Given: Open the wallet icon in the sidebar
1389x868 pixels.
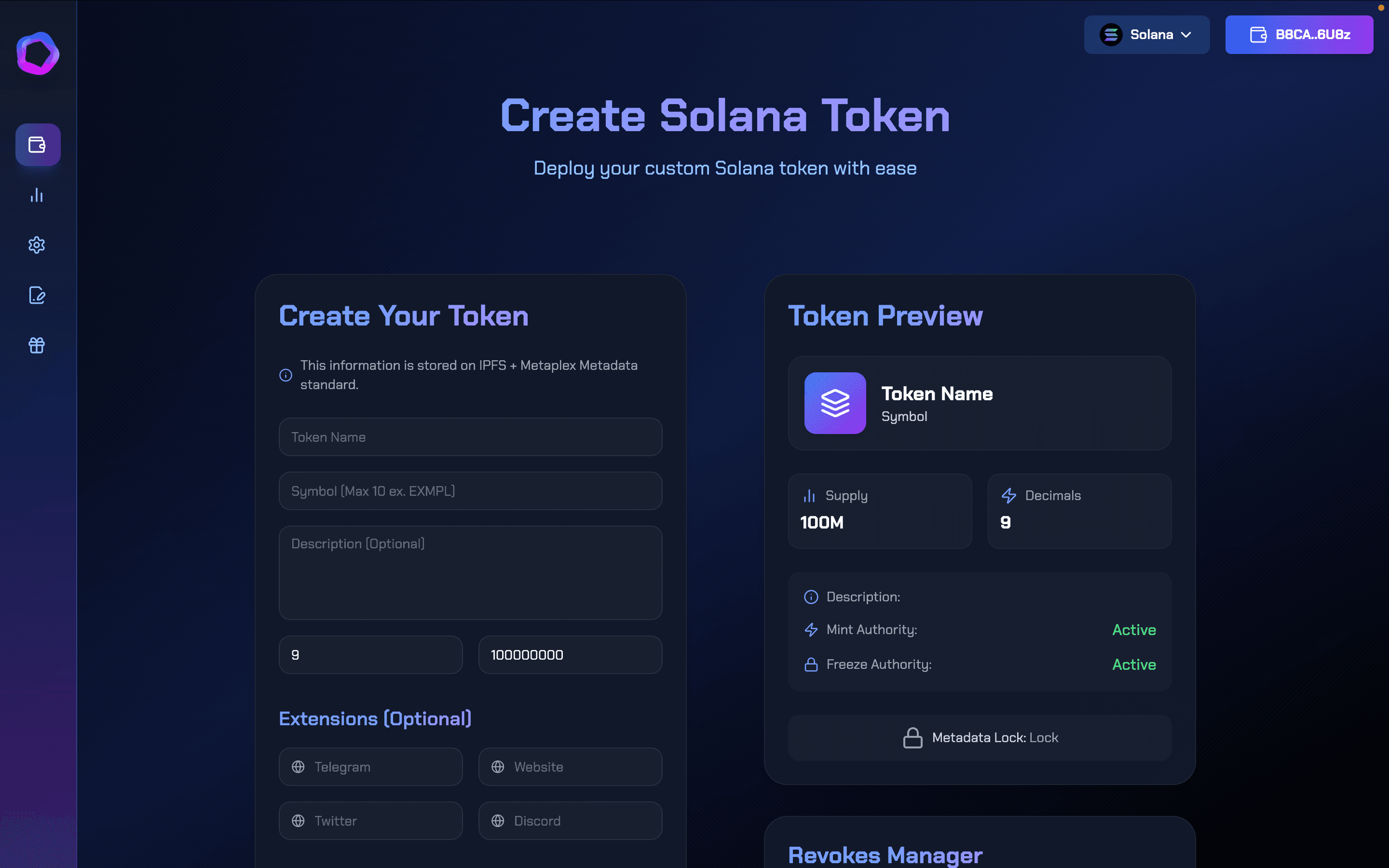Looking at the screenshot, I should (38, 145).
